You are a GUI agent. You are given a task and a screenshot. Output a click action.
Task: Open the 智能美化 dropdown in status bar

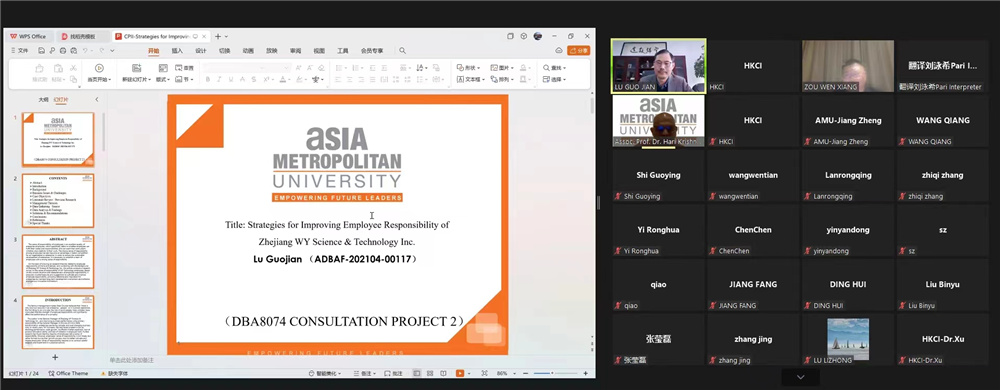(339, 373)
